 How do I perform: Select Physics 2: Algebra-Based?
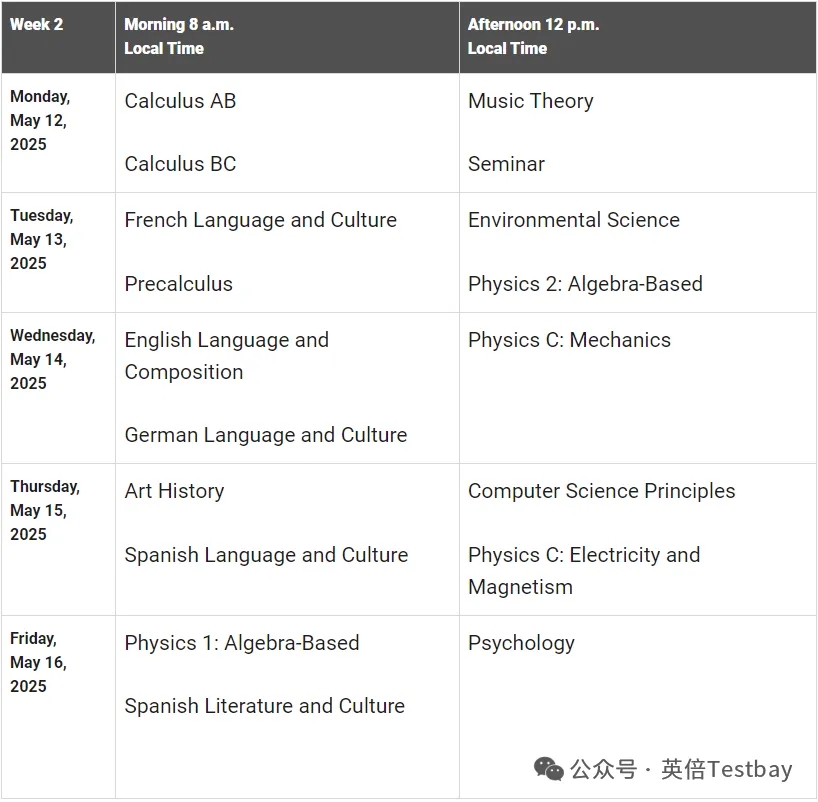pos(585,284)
